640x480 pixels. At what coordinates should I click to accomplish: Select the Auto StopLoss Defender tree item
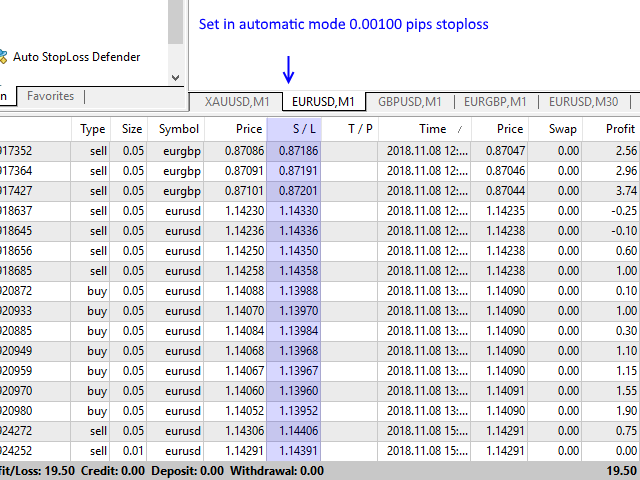[x=76, y=57]
